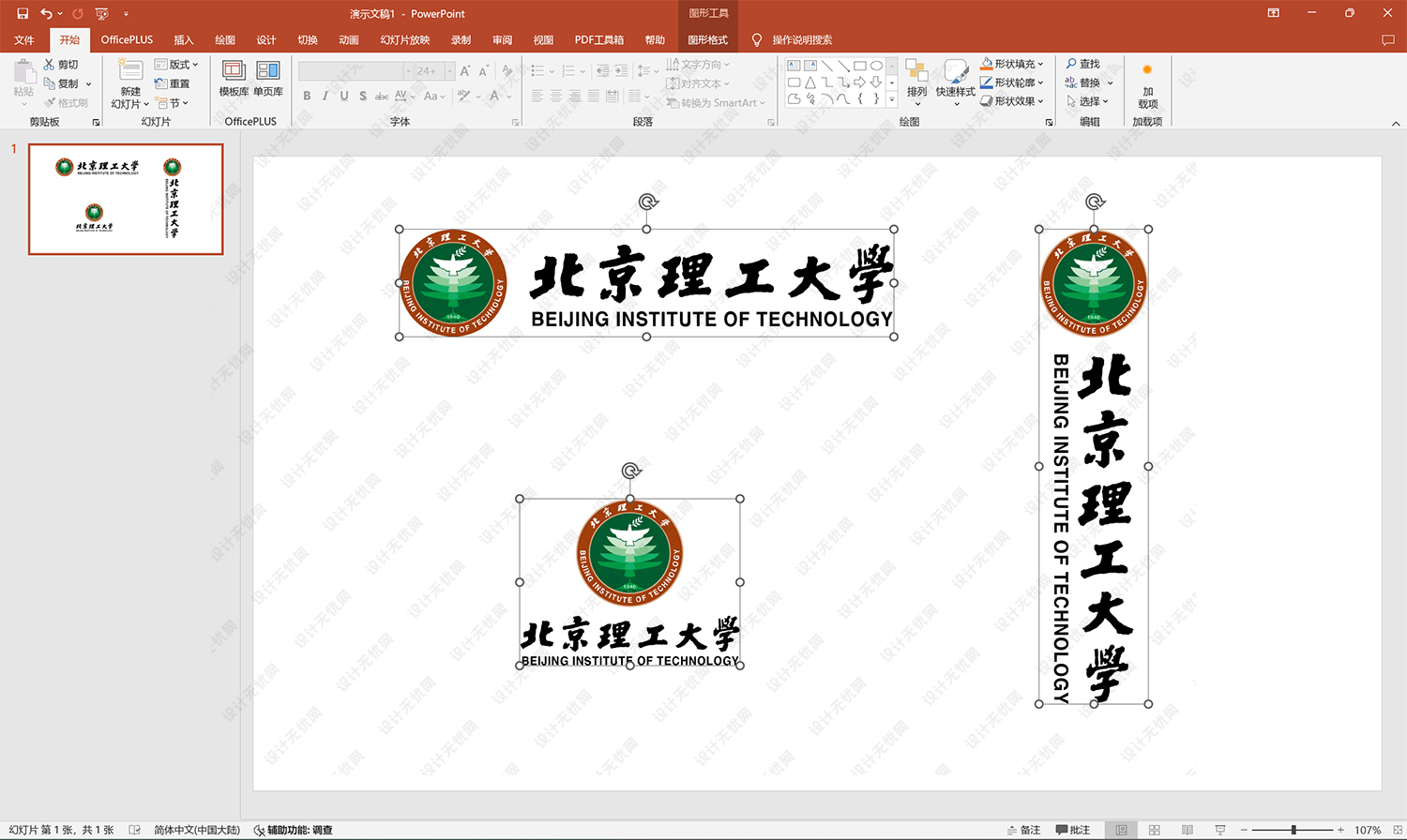Viewport: 1407px width, 840px height.
Task: Click the zoom slider handle
Action: (1294, 830)
